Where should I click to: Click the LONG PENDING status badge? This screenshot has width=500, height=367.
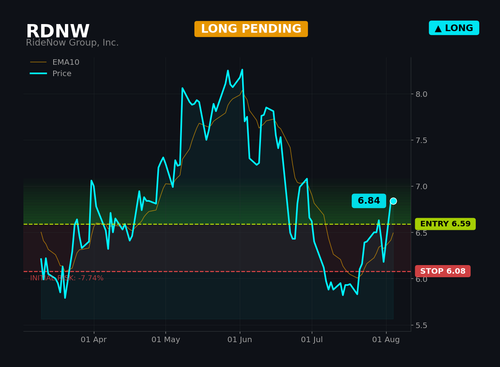(x=251, y=29)
